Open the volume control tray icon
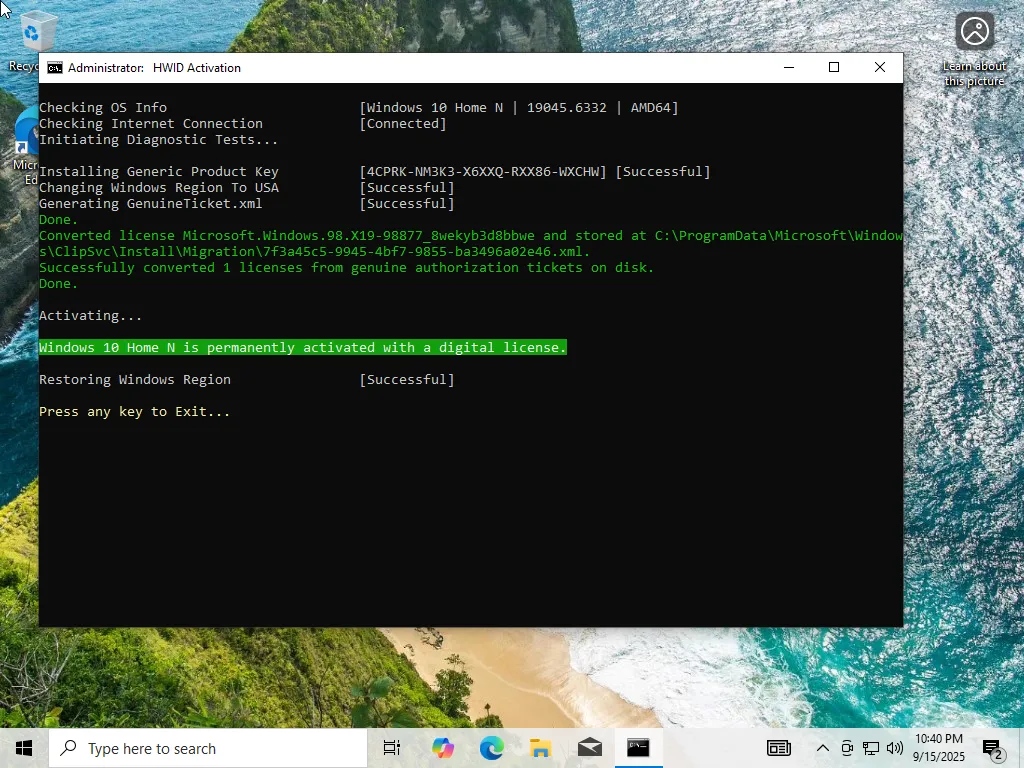The height and width of the screenshot is (768, 1024). [895, 748]
